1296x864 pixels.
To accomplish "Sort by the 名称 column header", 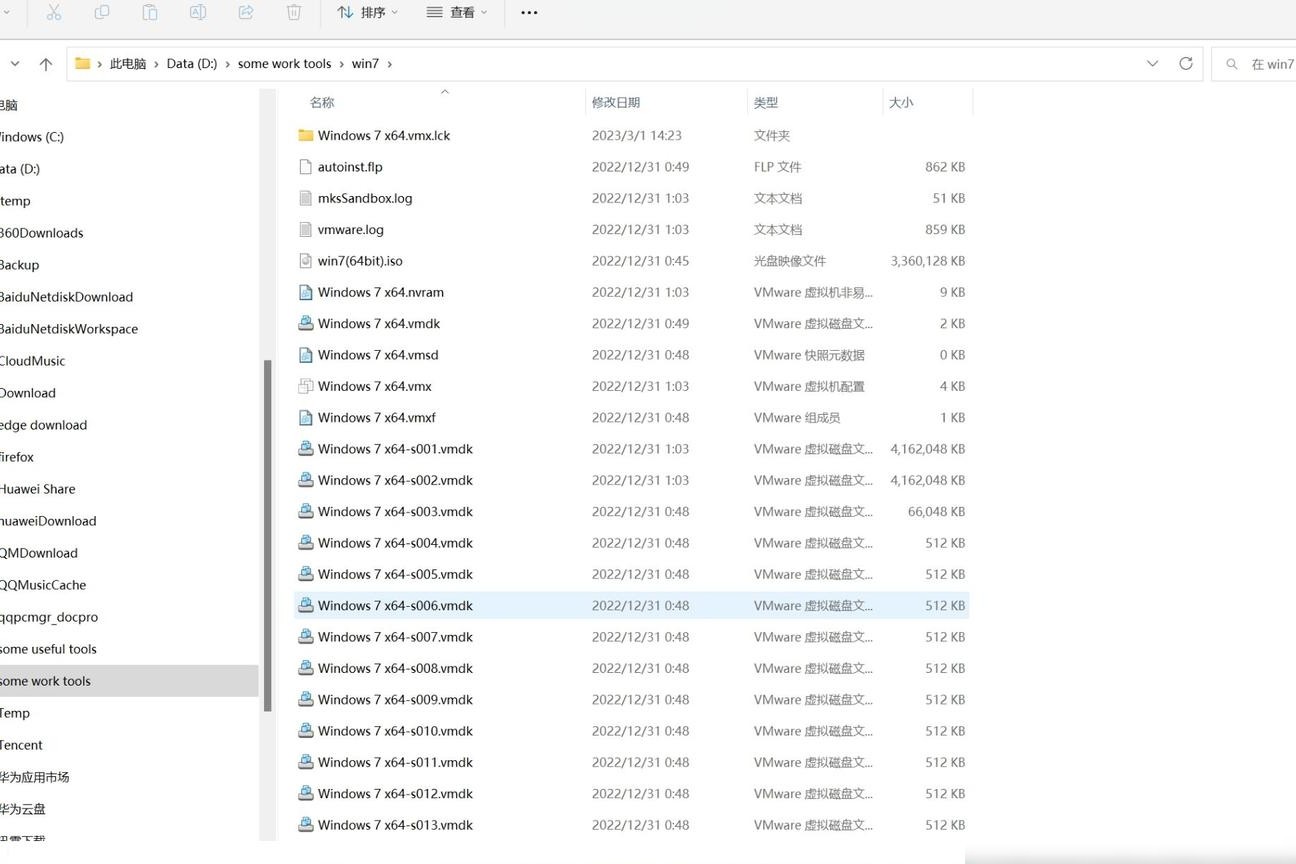I will point(322,102).
